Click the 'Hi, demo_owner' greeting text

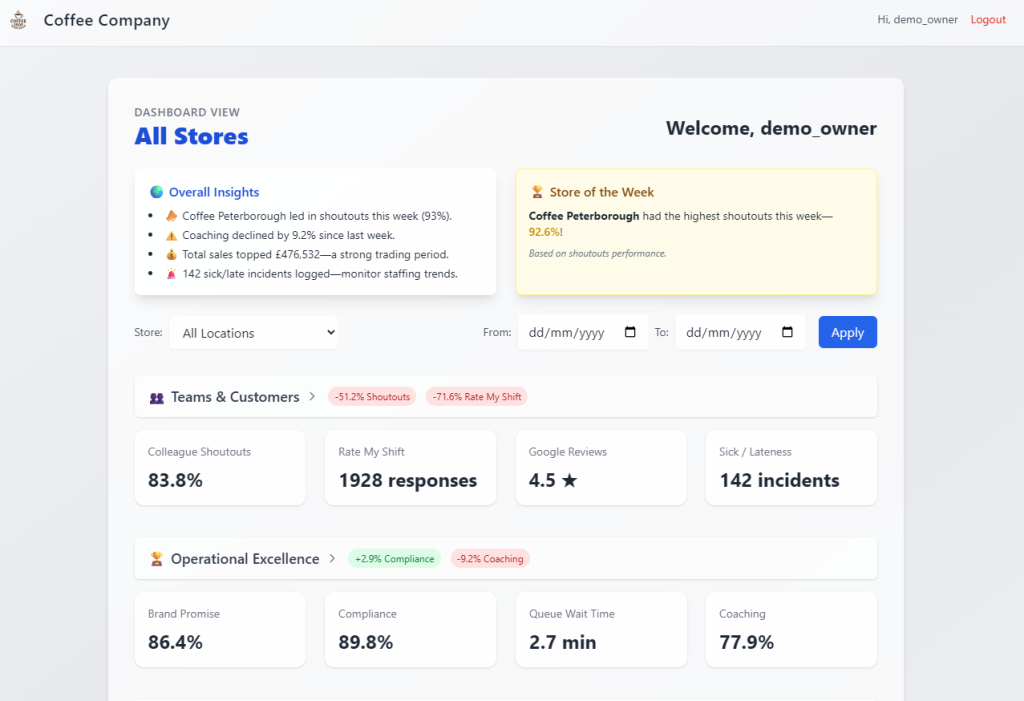tap(918, 20)
